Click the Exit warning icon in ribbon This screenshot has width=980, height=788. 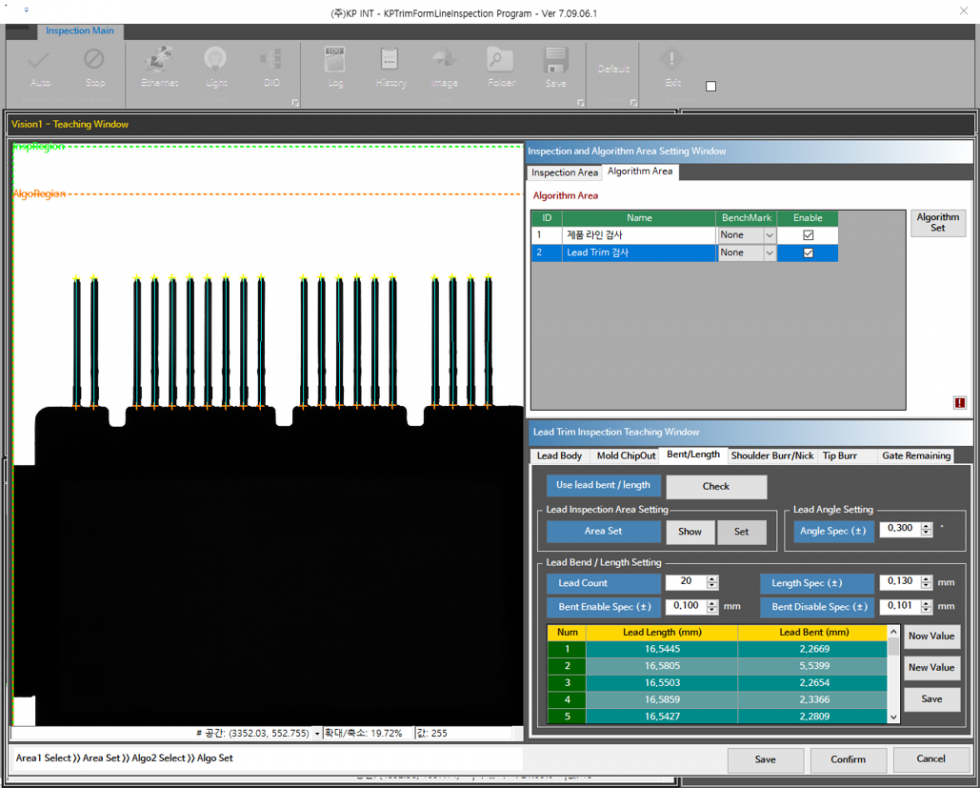click(x=672, y=59)
